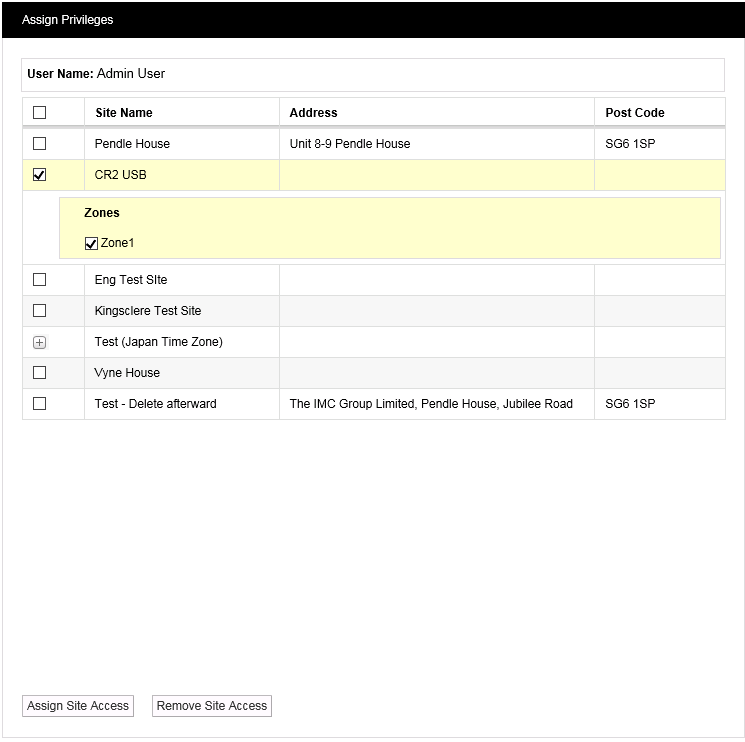Tick the select-all checkbox in header
This screenshot has height=742, width=745.
point(40,113)
